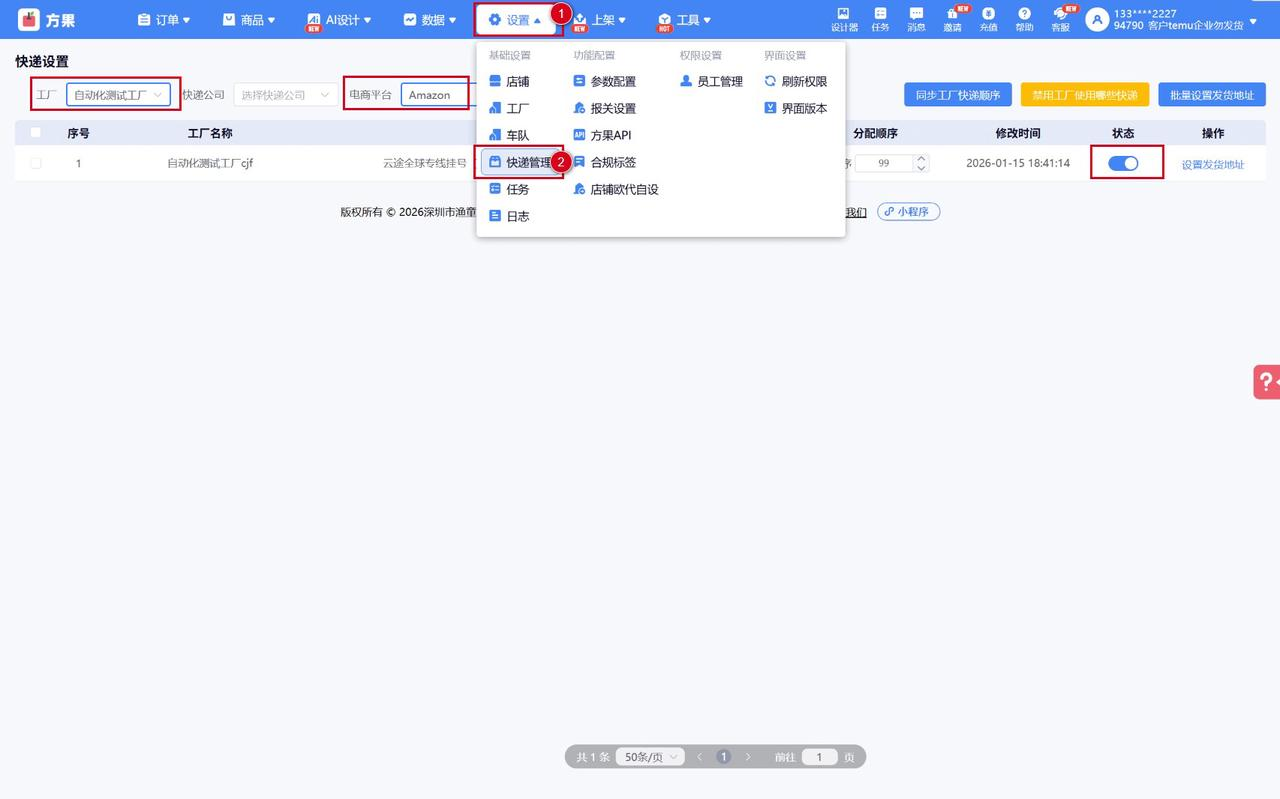Click the 日志 log icon in menu
Image resolution: width=1280 pixels, height=799 pixels.
pyautogui.click(x=495, y=216)
